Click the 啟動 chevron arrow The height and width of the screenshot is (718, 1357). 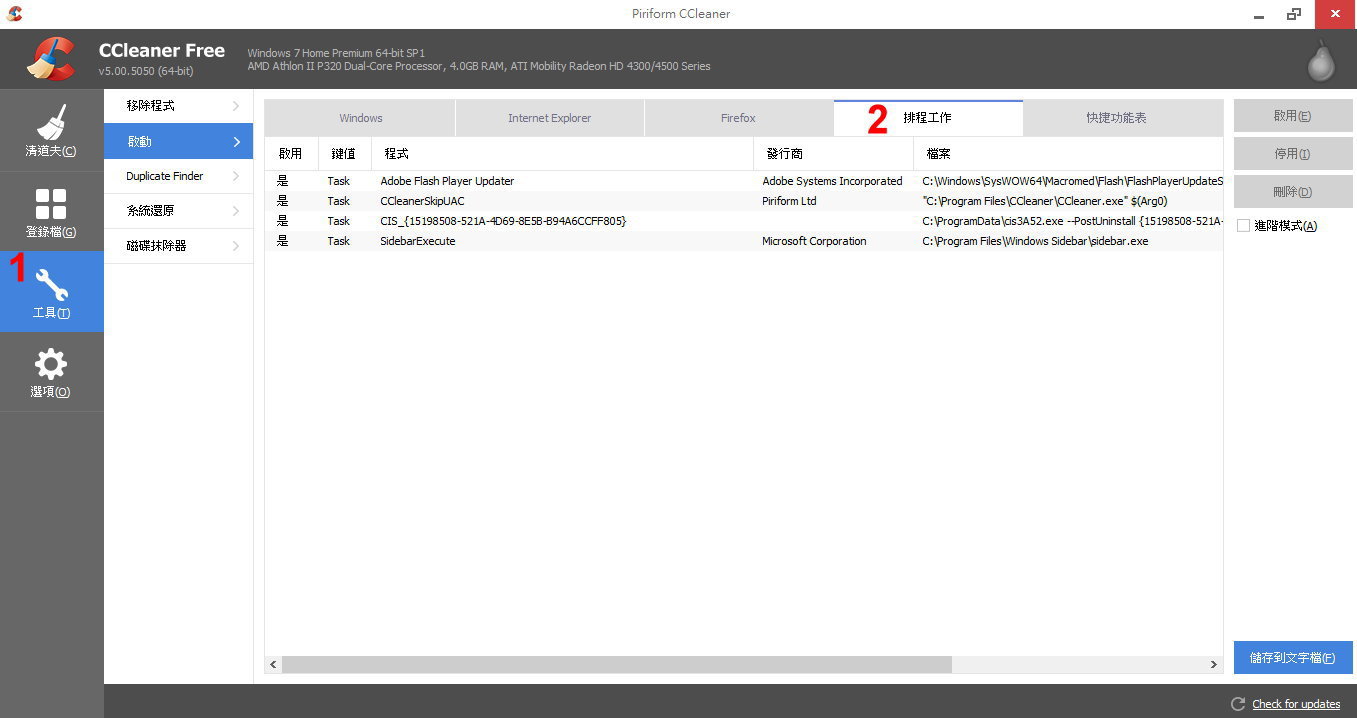click(x=236, y=141)
